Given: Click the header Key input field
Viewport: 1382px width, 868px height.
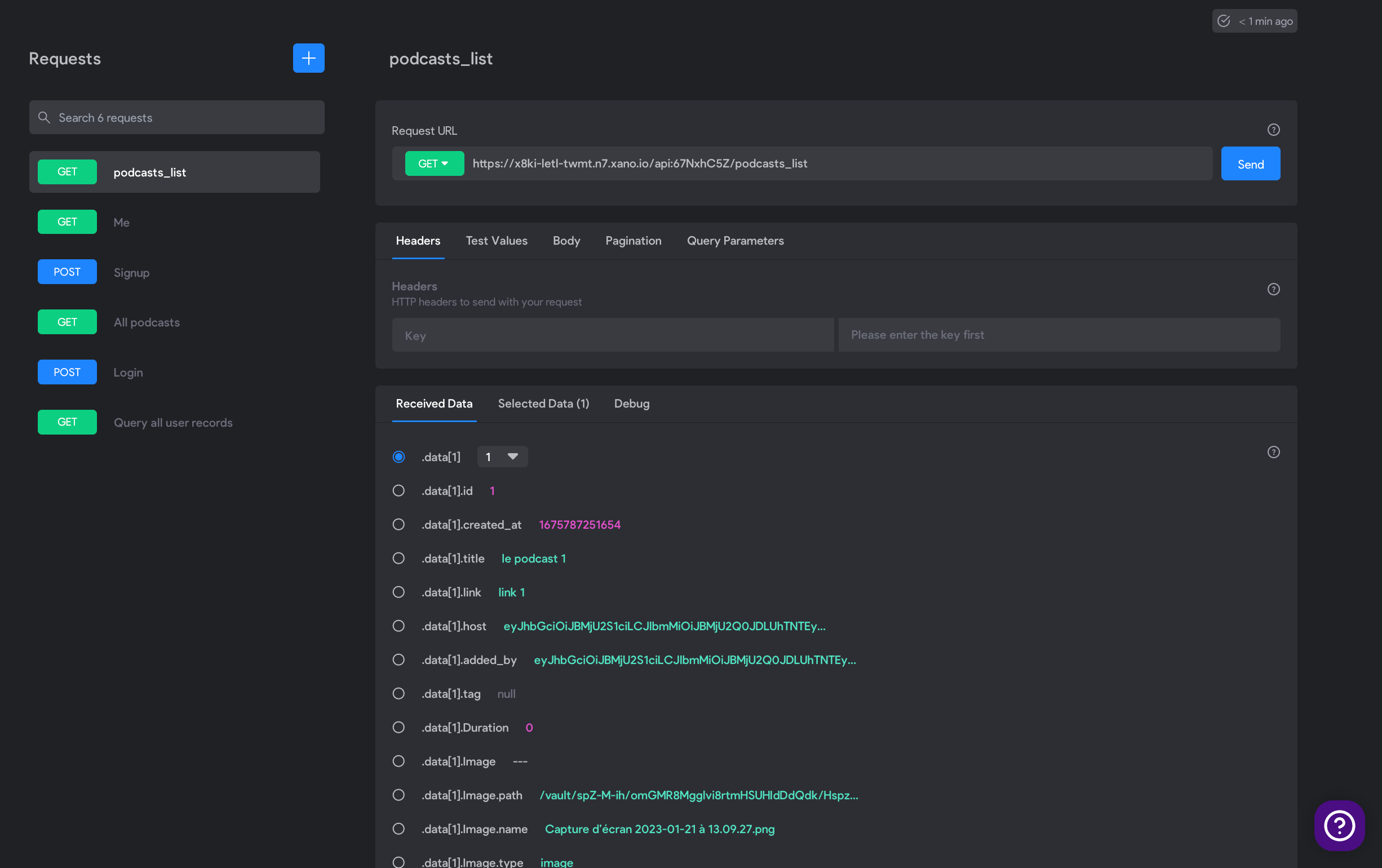Looking at the screenshot, I should click(x=612, y=335).
